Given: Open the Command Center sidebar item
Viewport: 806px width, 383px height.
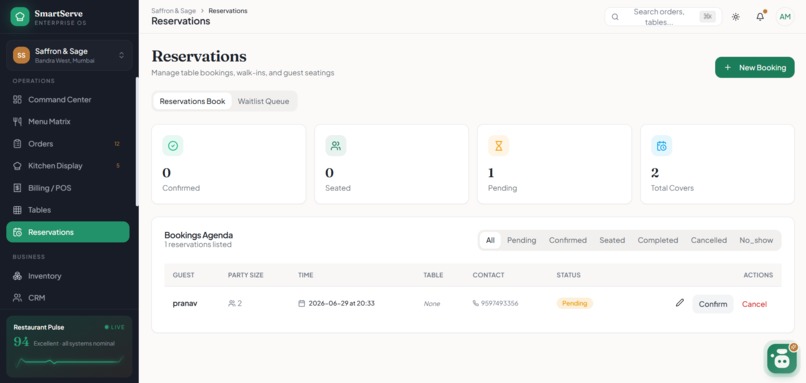Looking at the screenshot, I should point(68,100).
